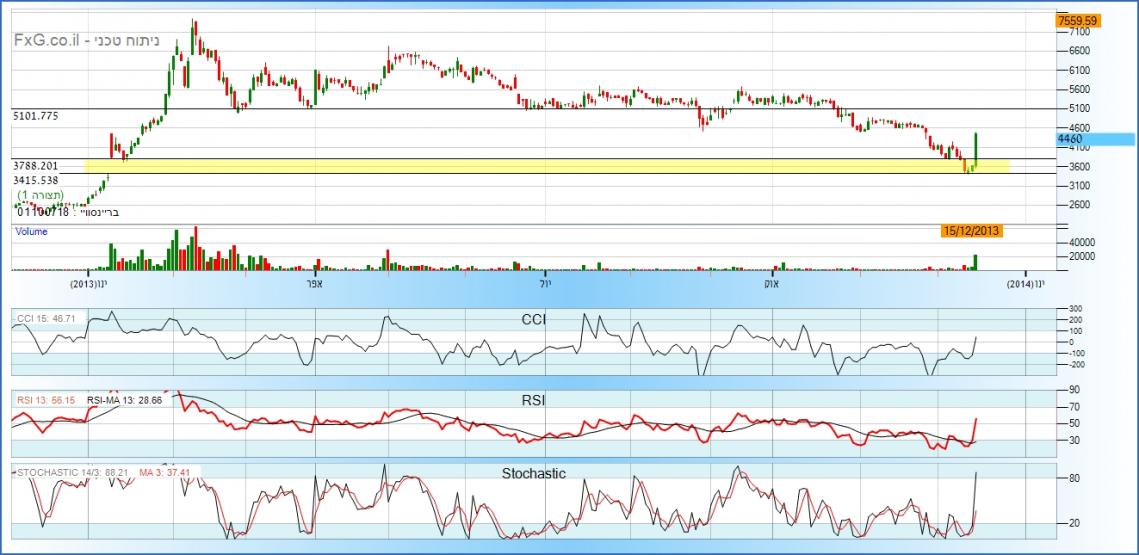Click the 3415.538 lower level label

tap(35, 180)
